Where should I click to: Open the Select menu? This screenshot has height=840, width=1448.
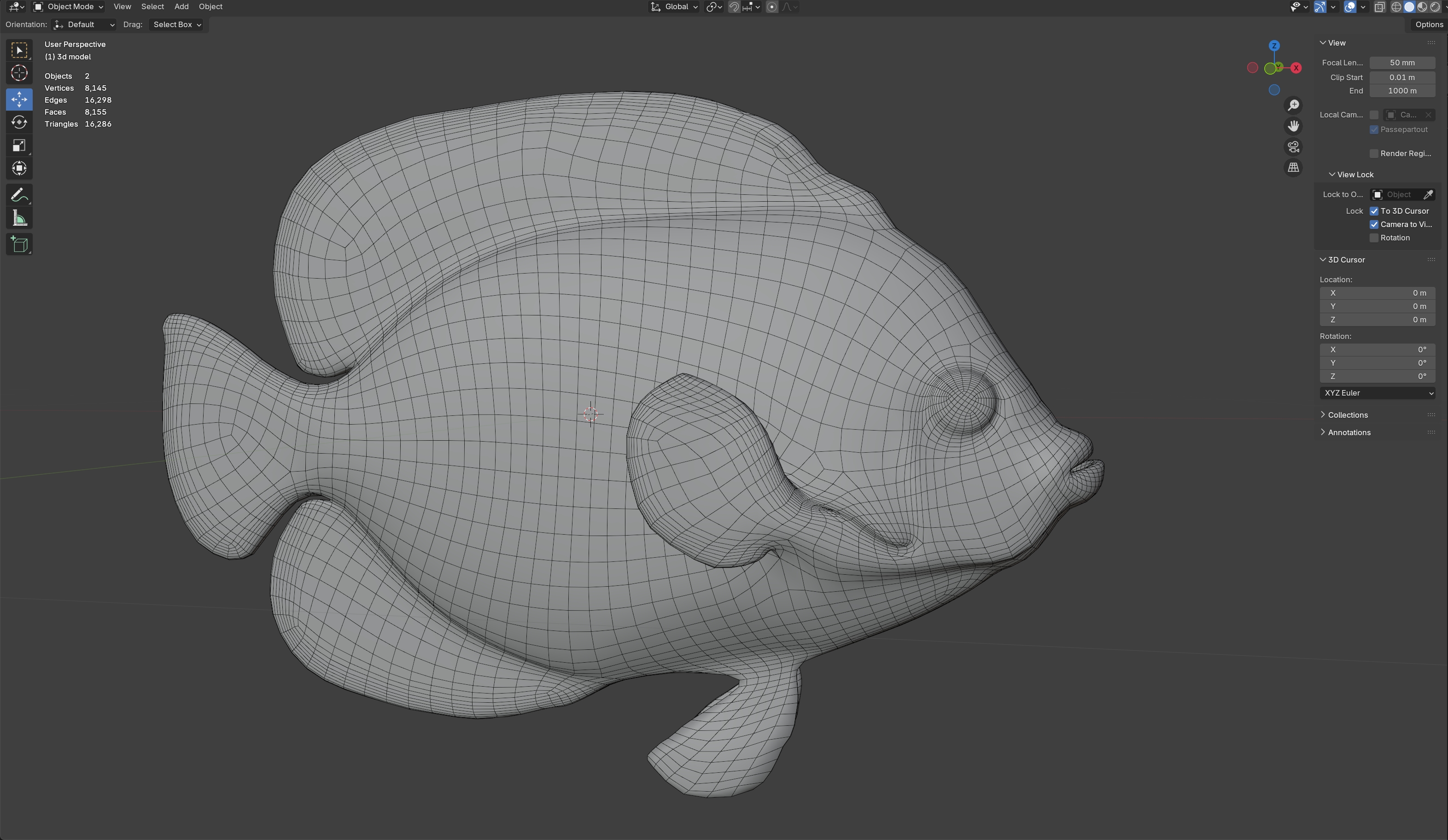point(152,7)
